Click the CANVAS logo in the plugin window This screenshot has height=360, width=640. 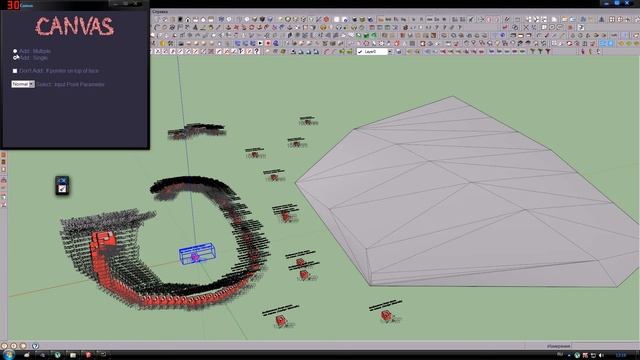click(74, 27)
